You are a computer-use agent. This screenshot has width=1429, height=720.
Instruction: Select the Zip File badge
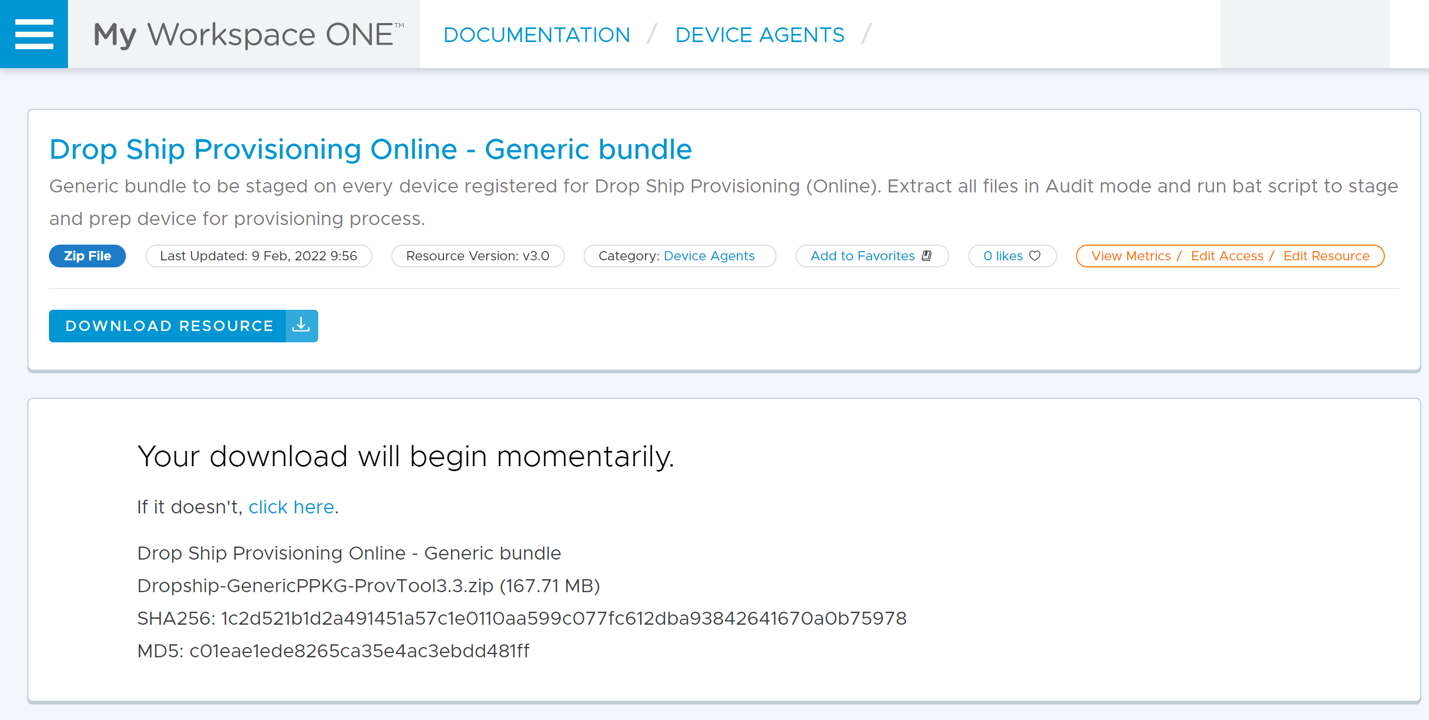pyautogui.click(x=87, y=255)
